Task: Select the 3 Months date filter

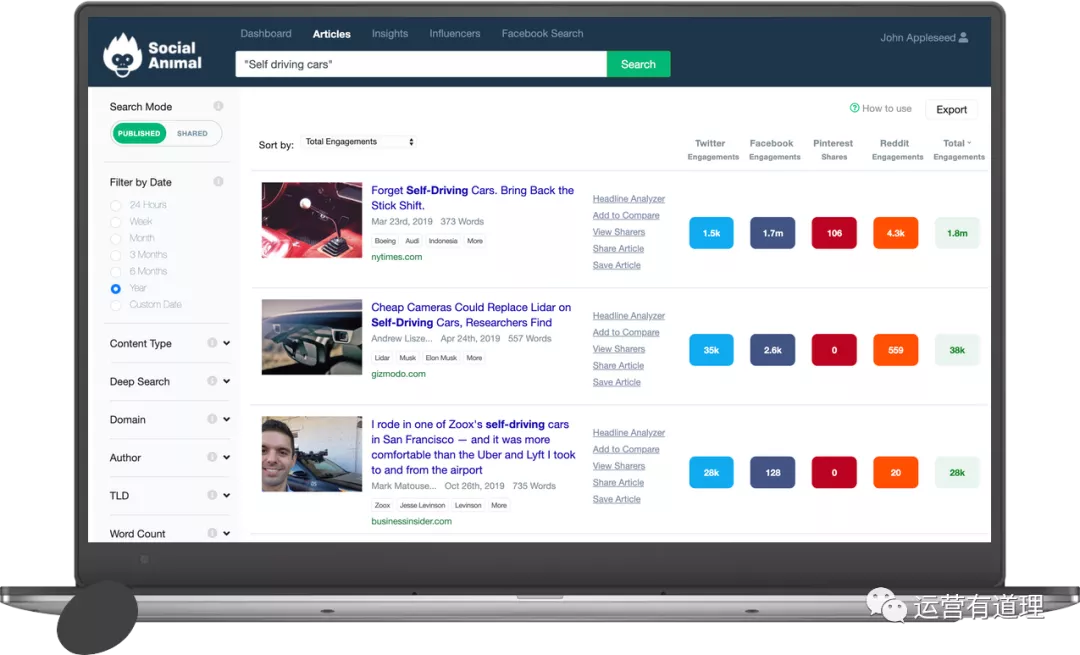Action: point(116,255)
